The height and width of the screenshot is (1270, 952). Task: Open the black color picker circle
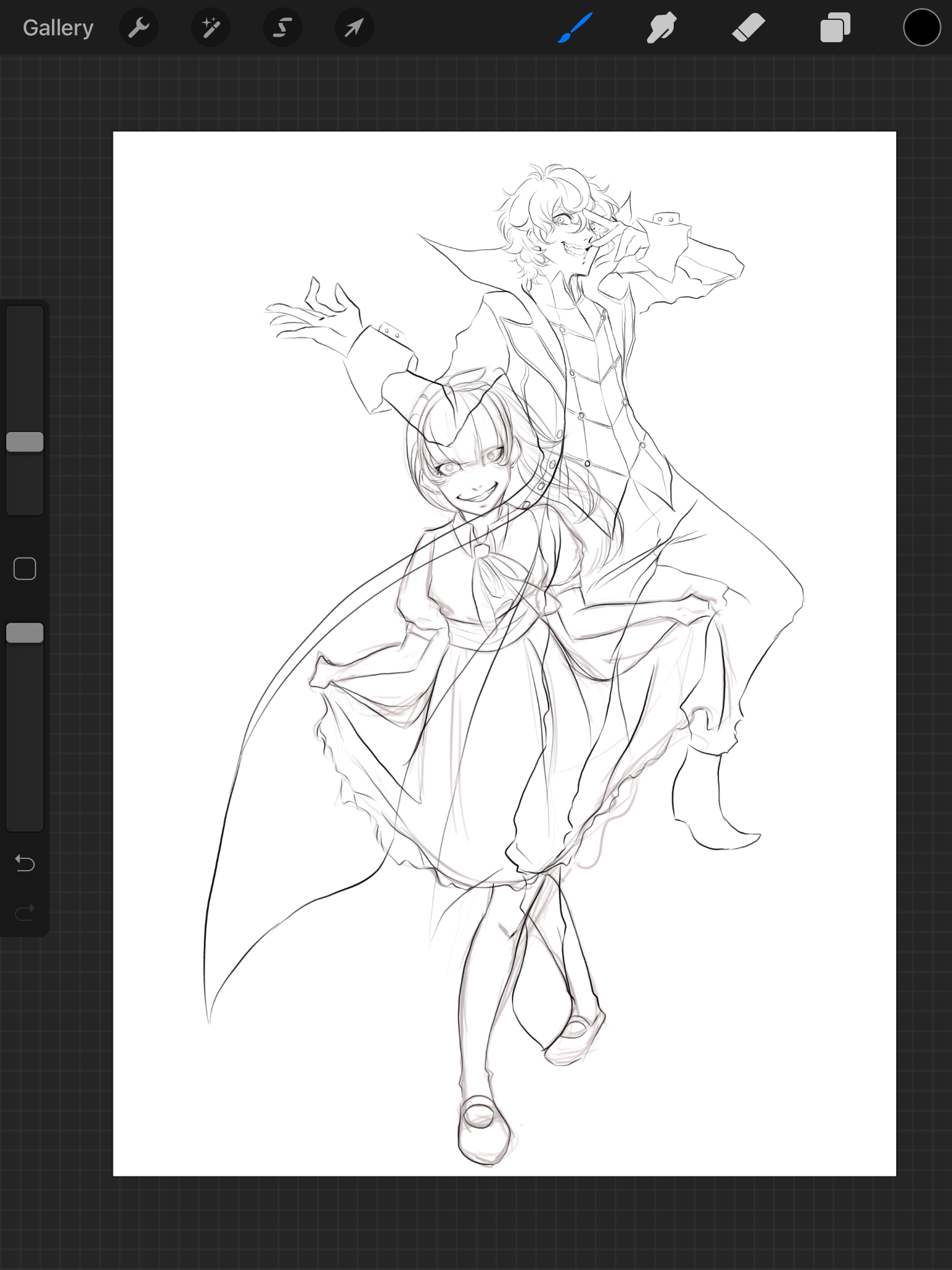[x=922, y=28]
